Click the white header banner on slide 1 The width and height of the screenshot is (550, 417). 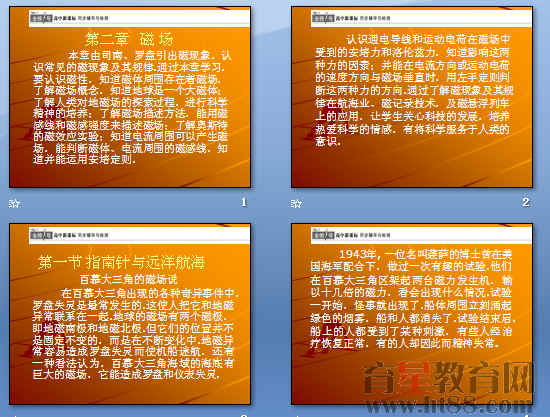click(140, 18)
